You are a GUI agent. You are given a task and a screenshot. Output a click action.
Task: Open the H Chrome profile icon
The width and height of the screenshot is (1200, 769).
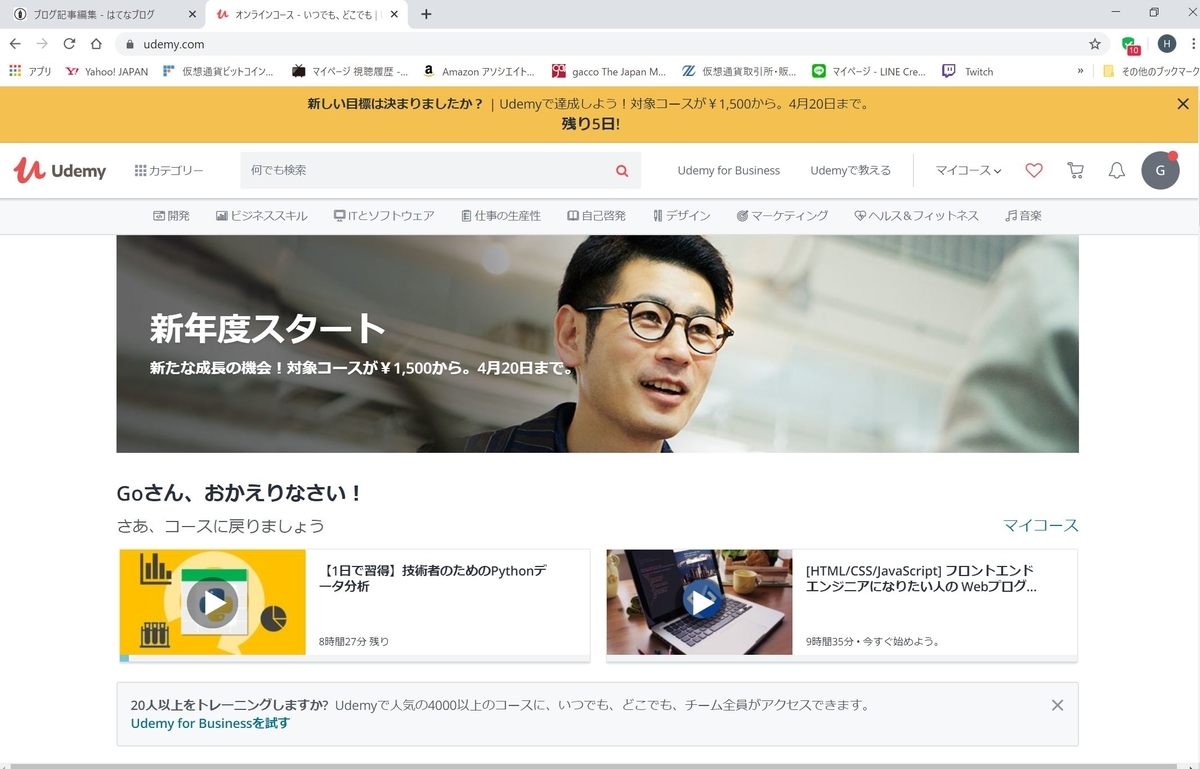coord(1166,44)
